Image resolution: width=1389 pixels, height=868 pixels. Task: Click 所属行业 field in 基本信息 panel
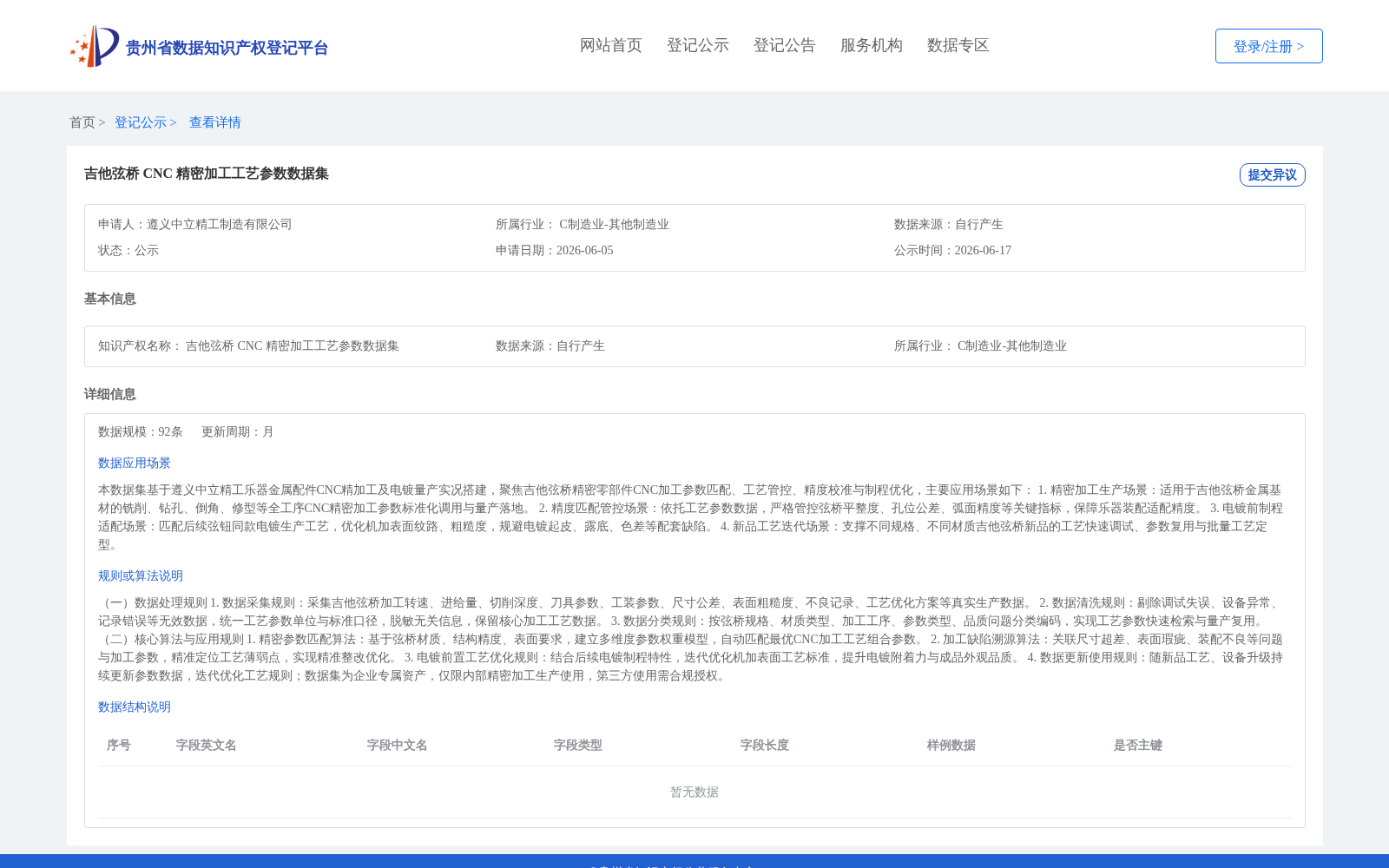coord(981,345)
